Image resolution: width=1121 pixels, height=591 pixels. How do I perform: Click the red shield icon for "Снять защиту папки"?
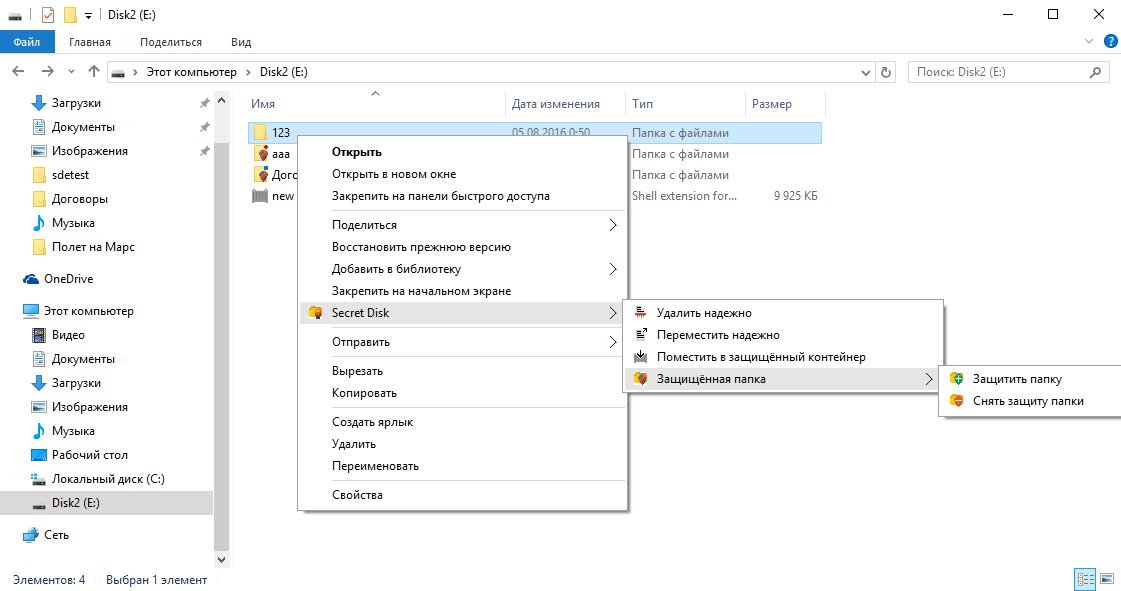point(955,401)
